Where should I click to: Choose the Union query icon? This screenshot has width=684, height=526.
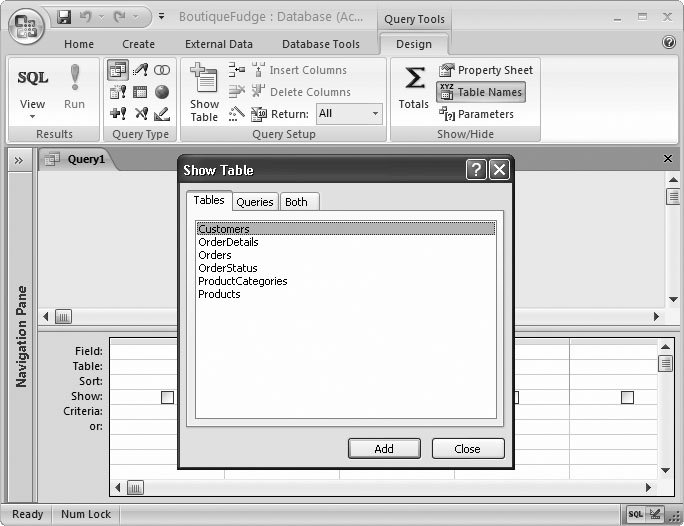162,70
